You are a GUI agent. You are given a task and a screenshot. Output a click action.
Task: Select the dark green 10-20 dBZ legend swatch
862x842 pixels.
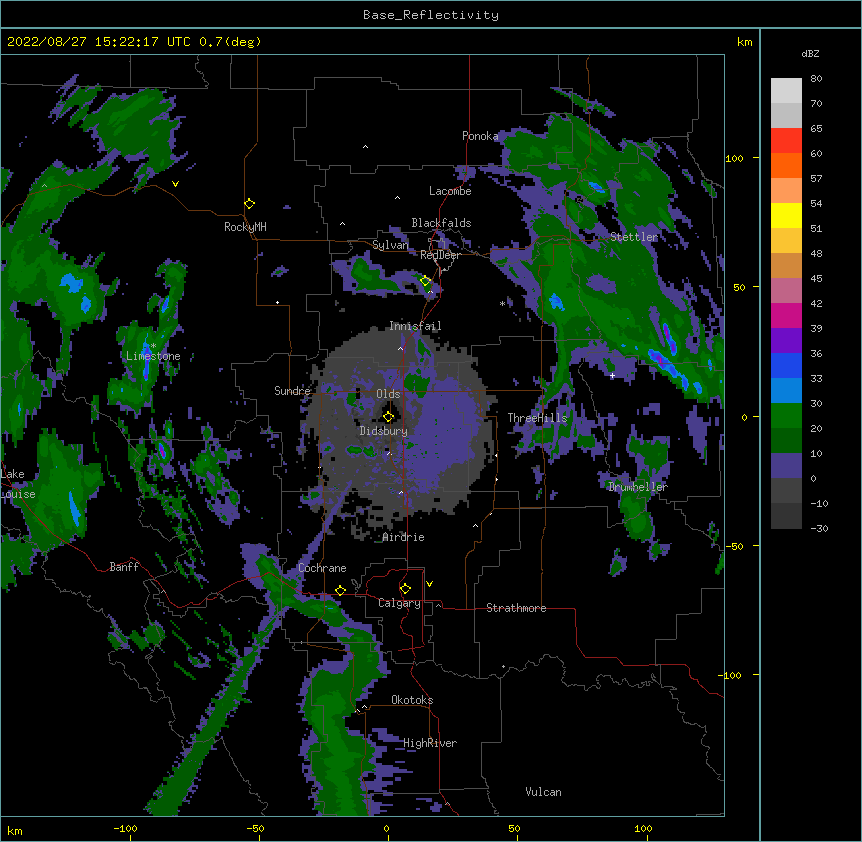(786, 441)
